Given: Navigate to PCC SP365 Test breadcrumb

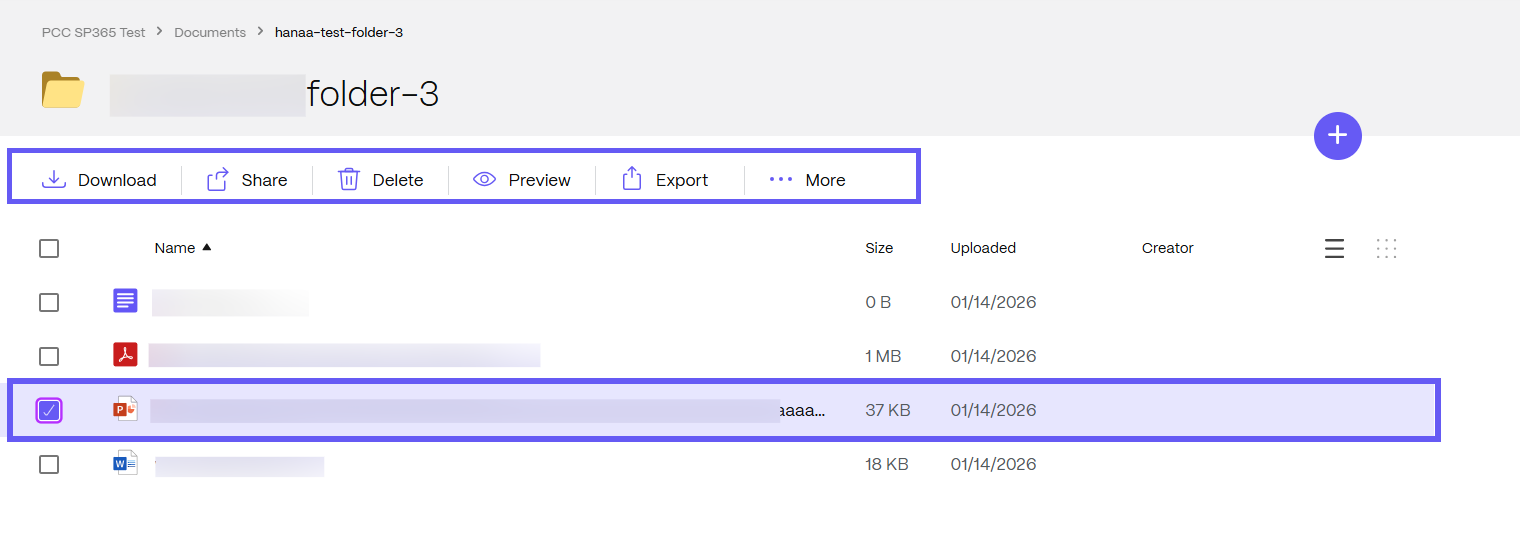Looking at the screenshot, I should (x=94, y=33).
